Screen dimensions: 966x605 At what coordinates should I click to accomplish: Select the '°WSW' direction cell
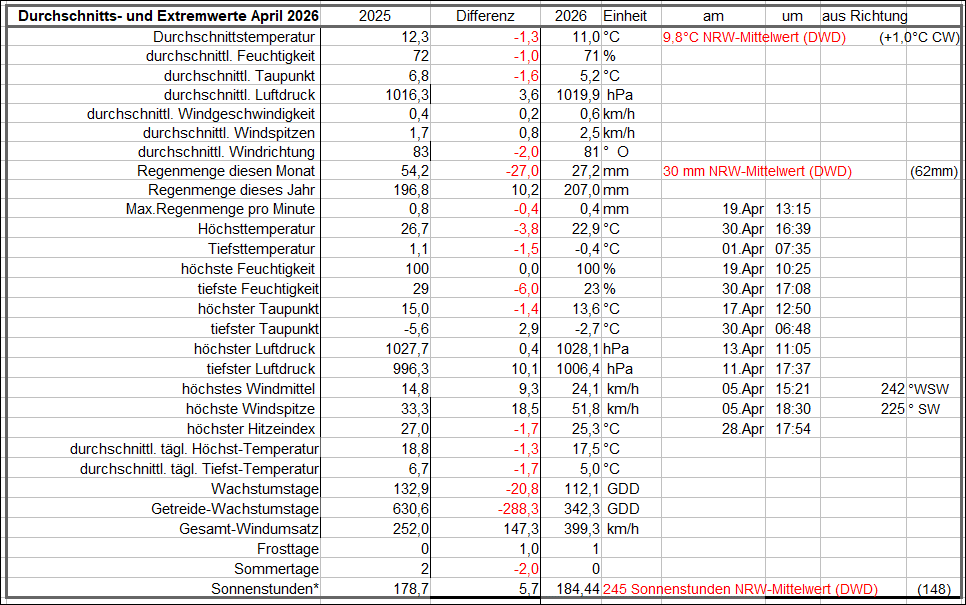(928, 389)
